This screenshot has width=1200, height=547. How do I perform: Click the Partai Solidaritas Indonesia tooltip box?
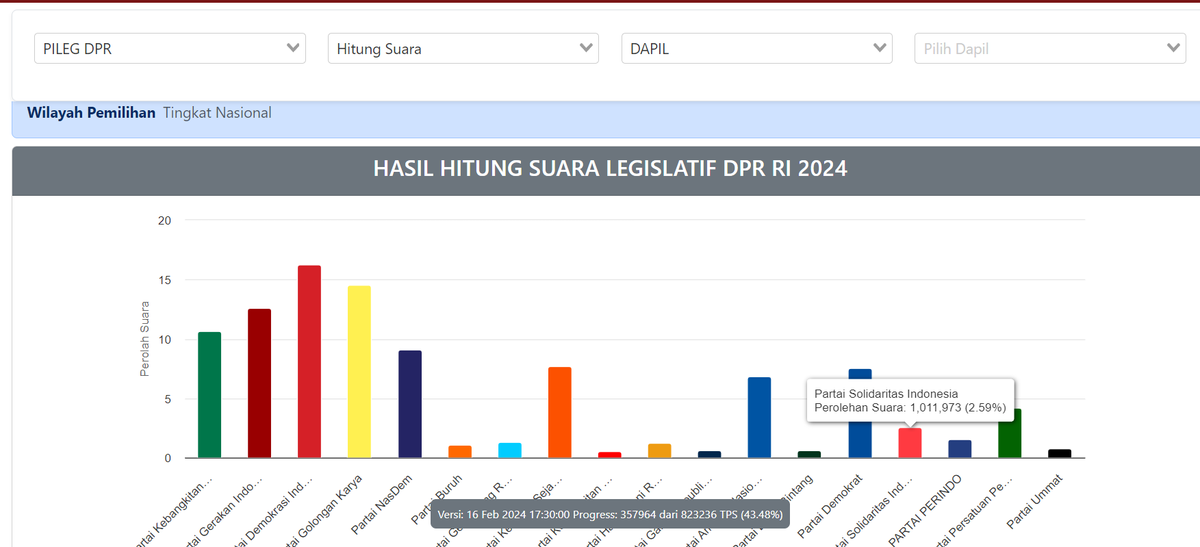coord(910,400)
